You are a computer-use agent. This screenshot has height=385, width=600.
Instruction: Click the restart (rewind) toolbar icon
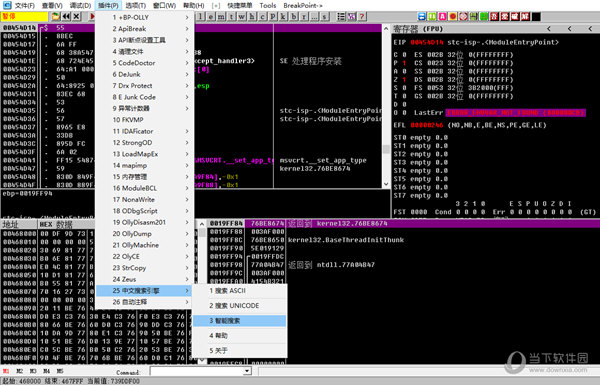66,16
